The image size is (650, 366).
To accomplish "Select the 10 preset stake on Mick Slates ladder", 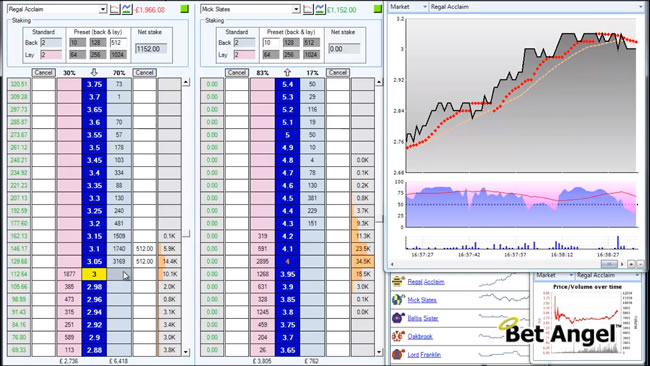I will pyautogui.click(x=271, y=42).
